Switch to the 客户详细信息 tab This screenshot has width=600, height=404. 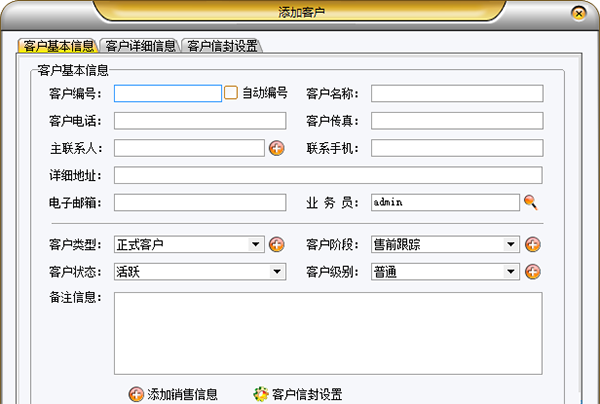140,46
